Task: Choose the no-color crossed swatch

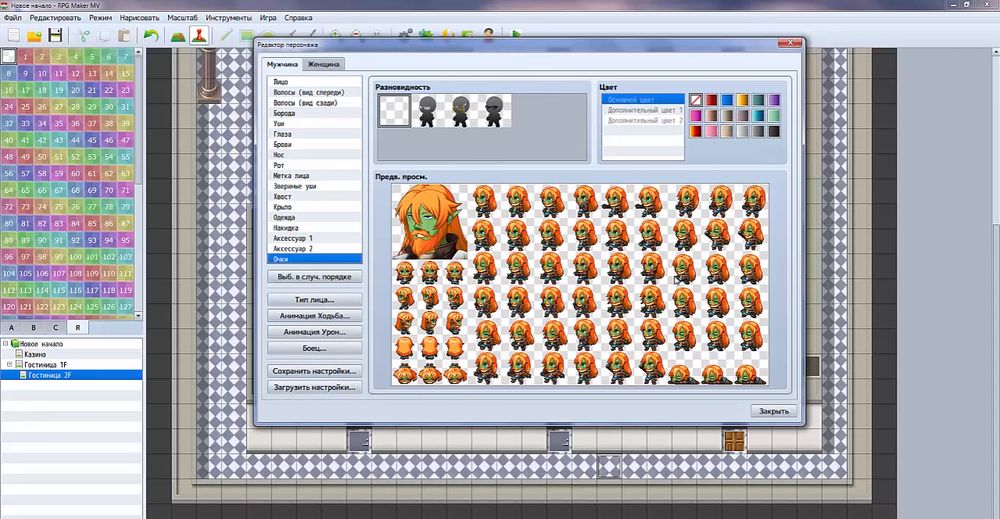Action: click(x=695, y=99)
